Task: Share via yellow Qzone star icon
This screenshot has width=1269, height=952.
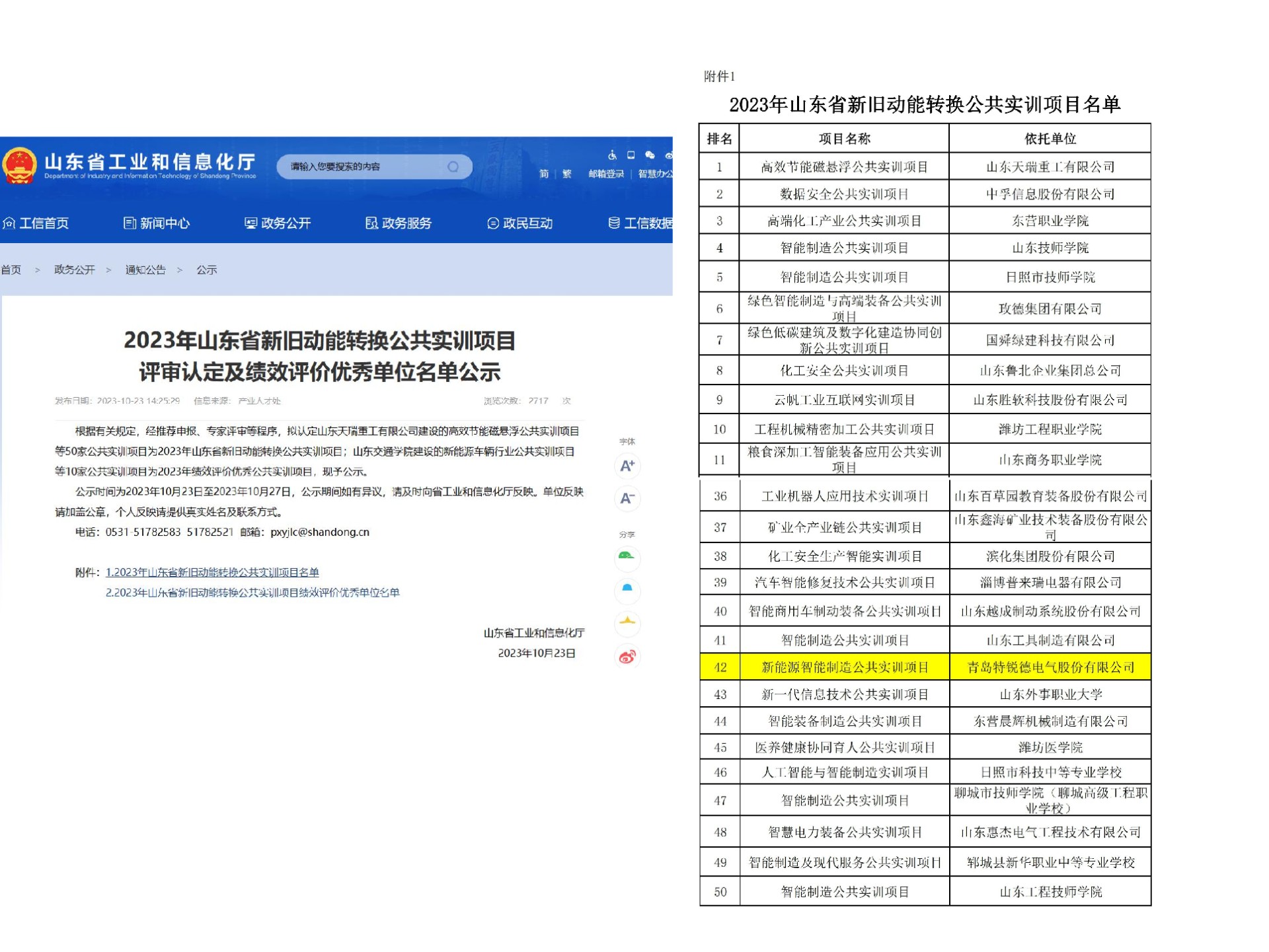Action: click(x=627, y=622)
